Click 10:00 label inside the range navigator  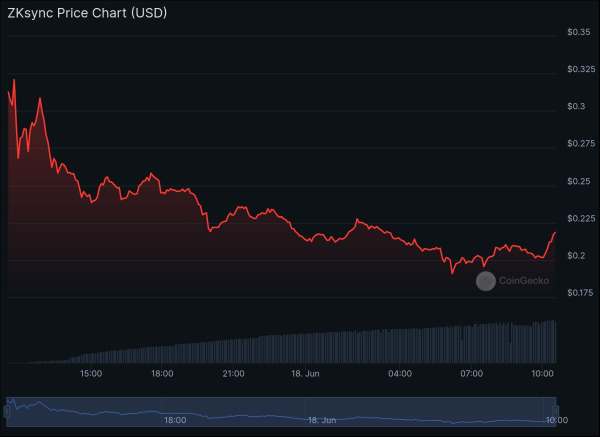(557, 420)
